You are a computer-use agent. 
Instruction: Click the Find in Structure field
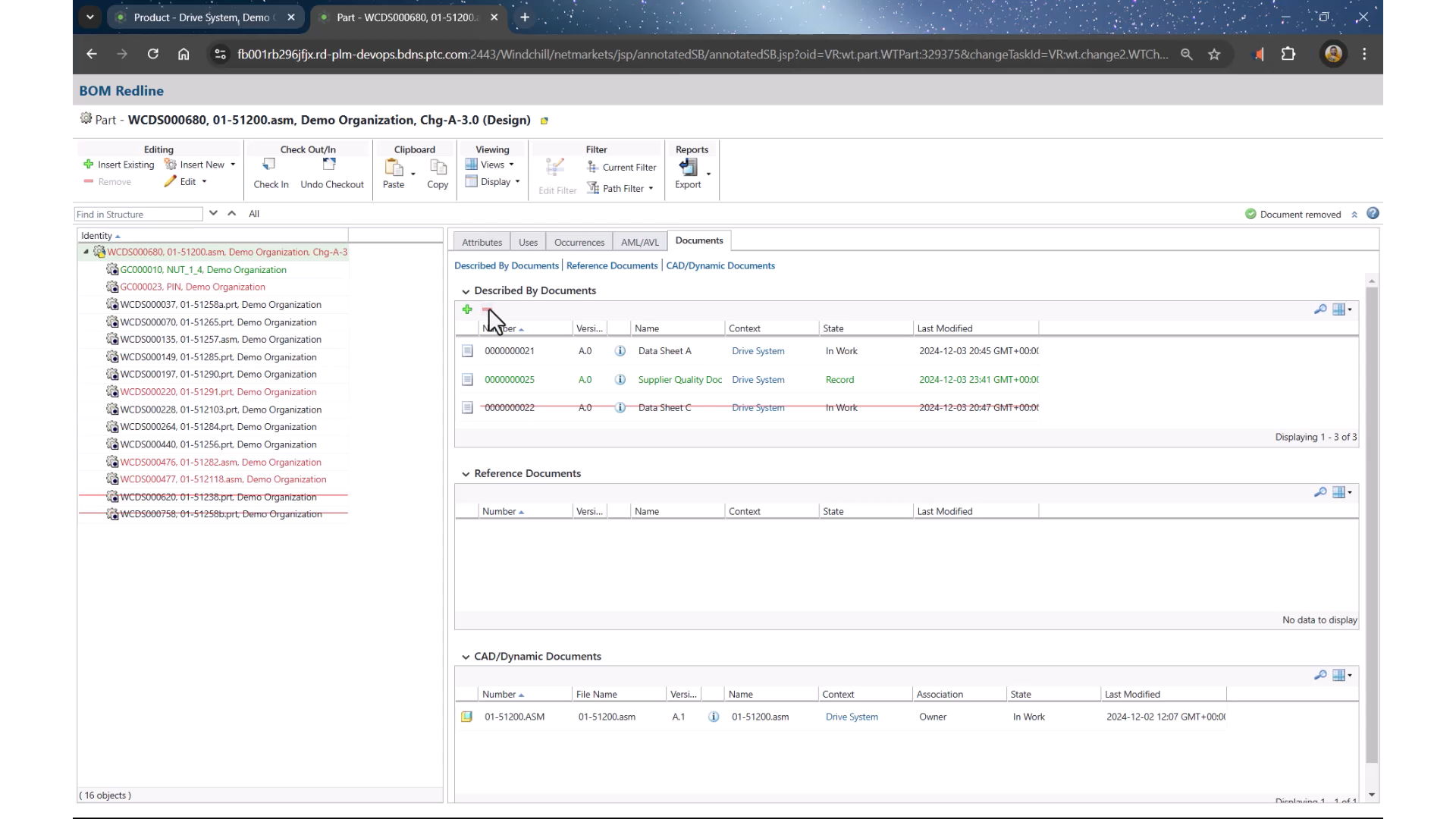[139, 215]
